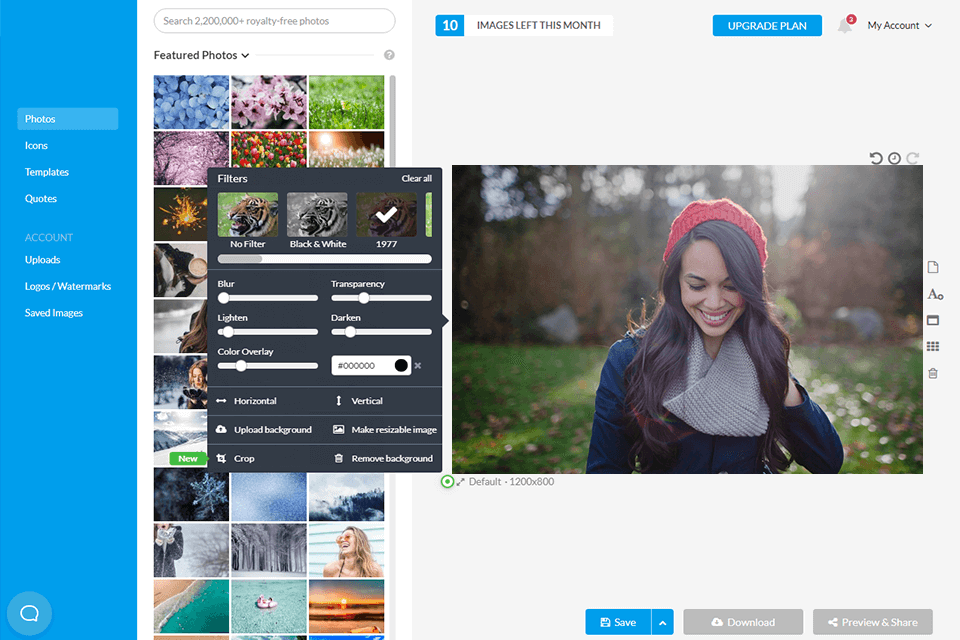The height and width of the screenshot is (640, 960).
Task: Click the photo search field
Action: point(274,21)
